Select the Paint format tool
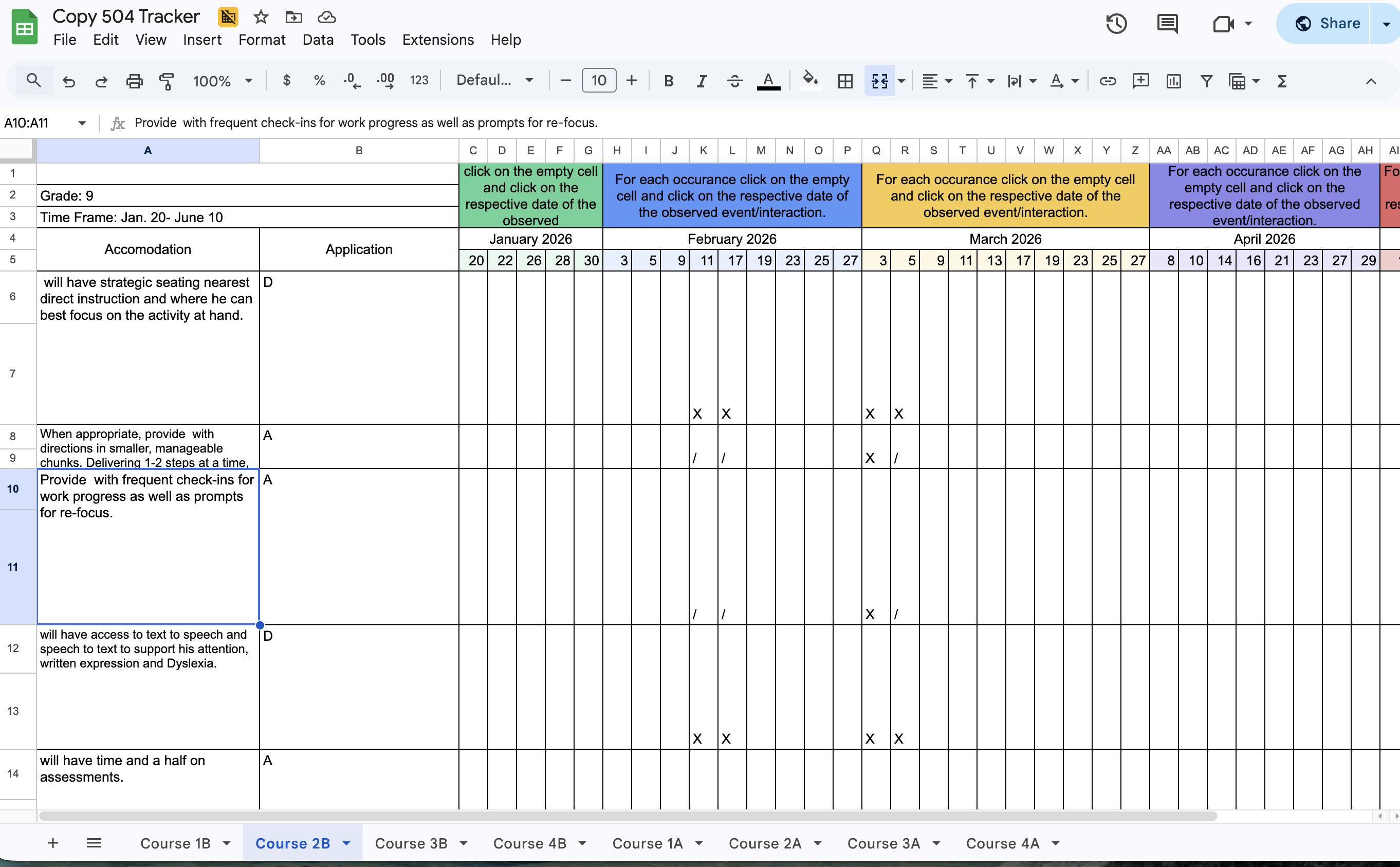The height and width of the screenshot is (867, 1400). (x=167, y=80)
